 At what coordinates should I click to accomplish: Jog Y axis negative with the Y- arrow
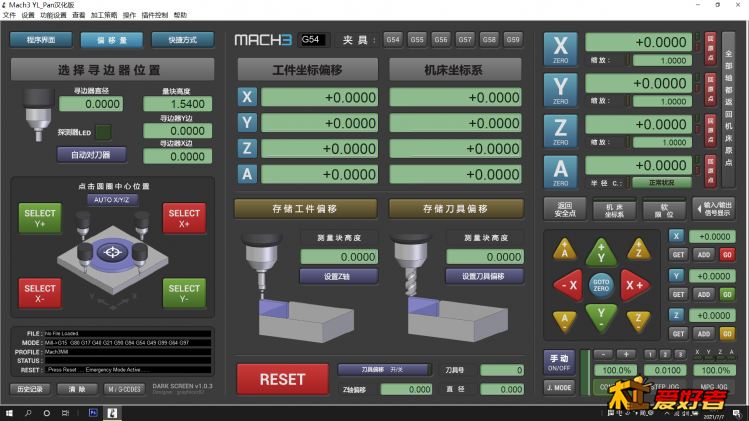coord(601,318)
